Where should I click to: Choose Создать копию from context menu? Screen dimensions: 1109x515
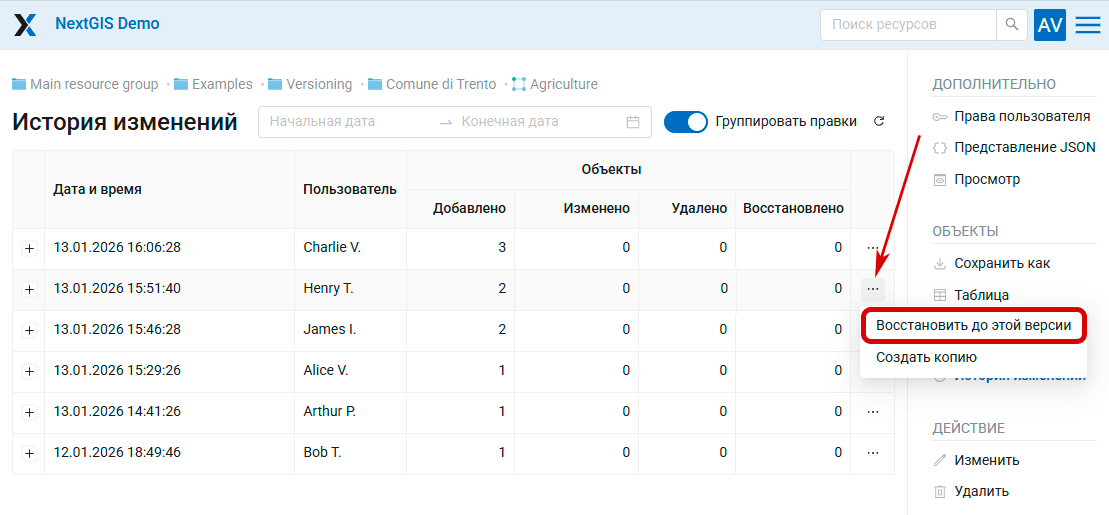point(926,357)
